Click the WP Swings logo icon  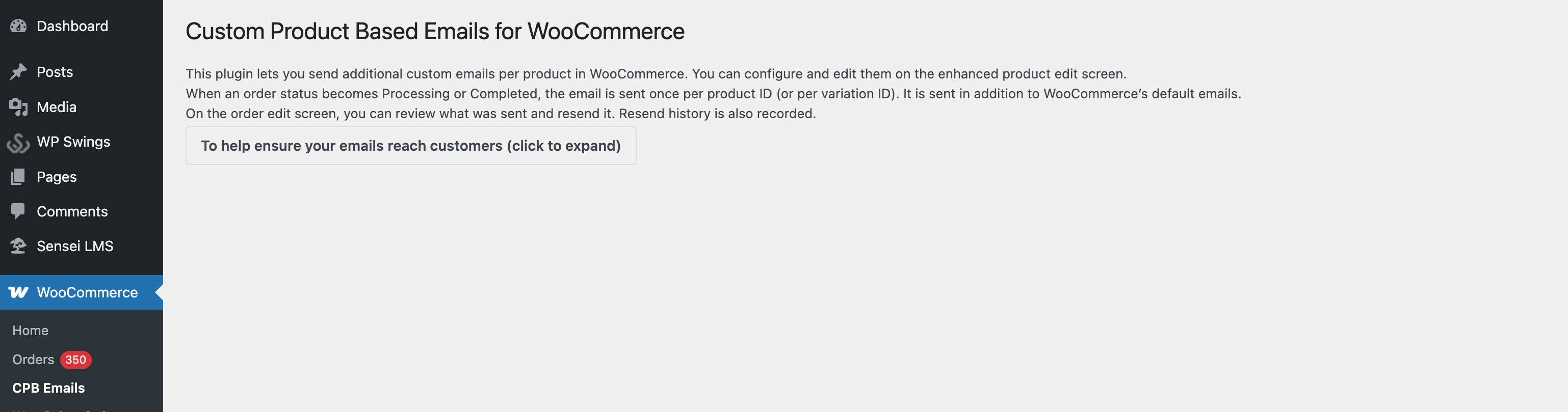[x=18, y=143]
